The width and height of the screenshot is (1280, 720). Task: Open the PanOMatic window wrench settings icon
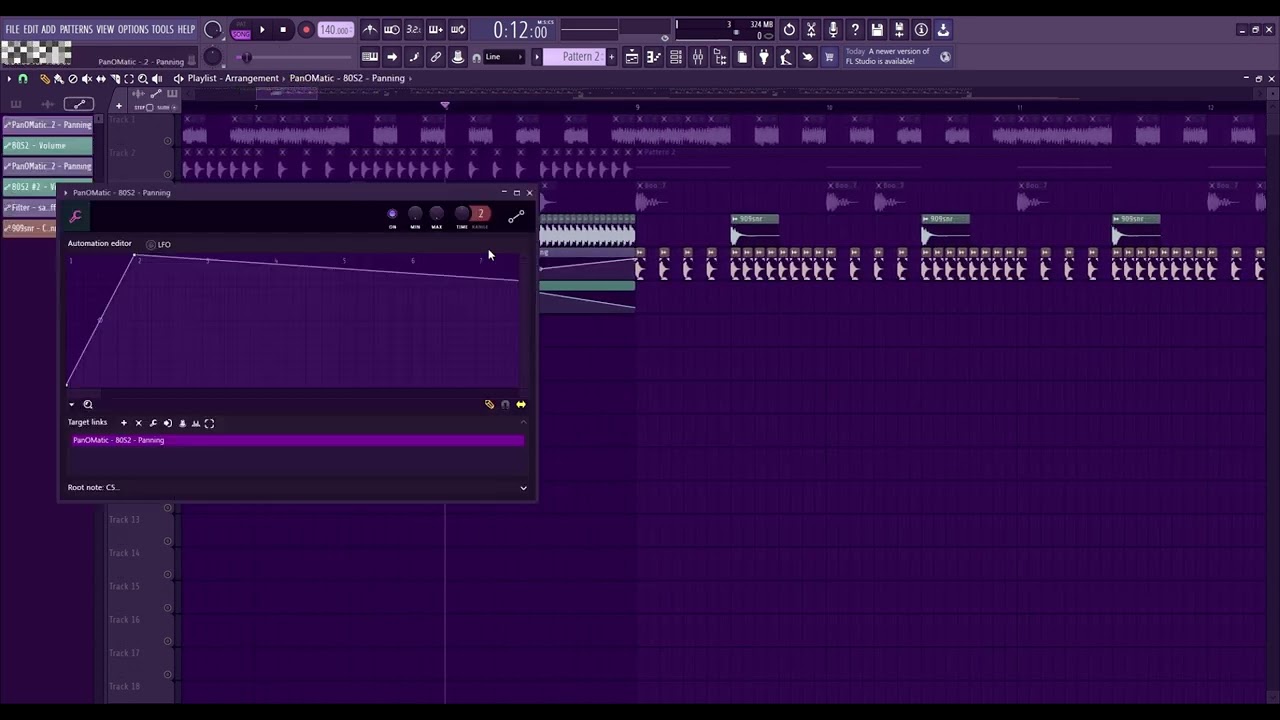tap(75, 216)
